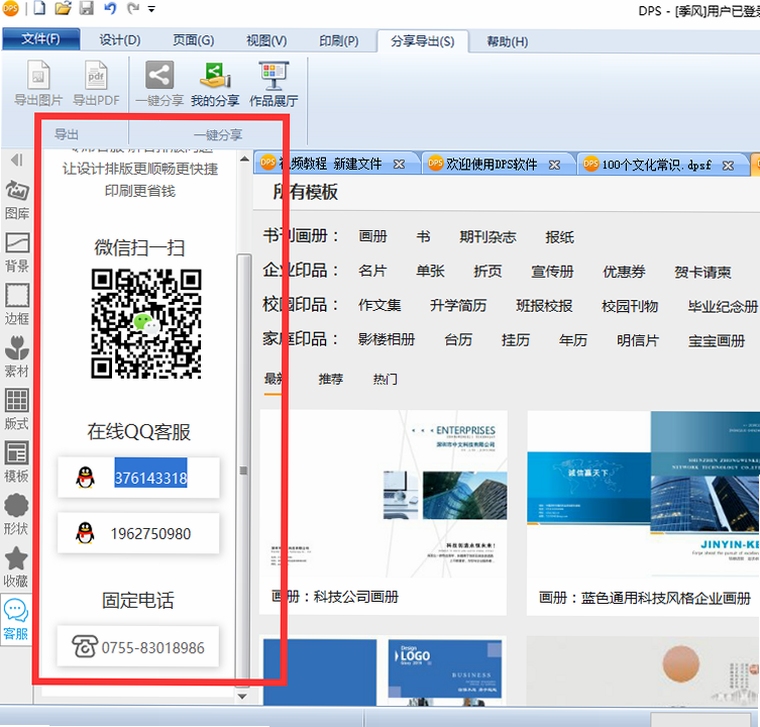Open the 科技公司画册 template thumbnail
Image resolution: width=760 pixels, height=727 pixels.
pyautogui.click(x=383, y=494)
